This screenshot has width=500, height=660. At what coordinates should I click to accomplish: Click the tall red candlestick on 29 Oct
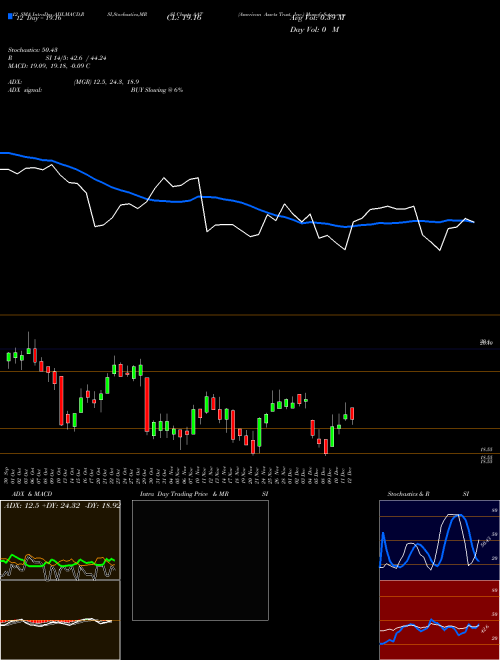tap(147, 404)
